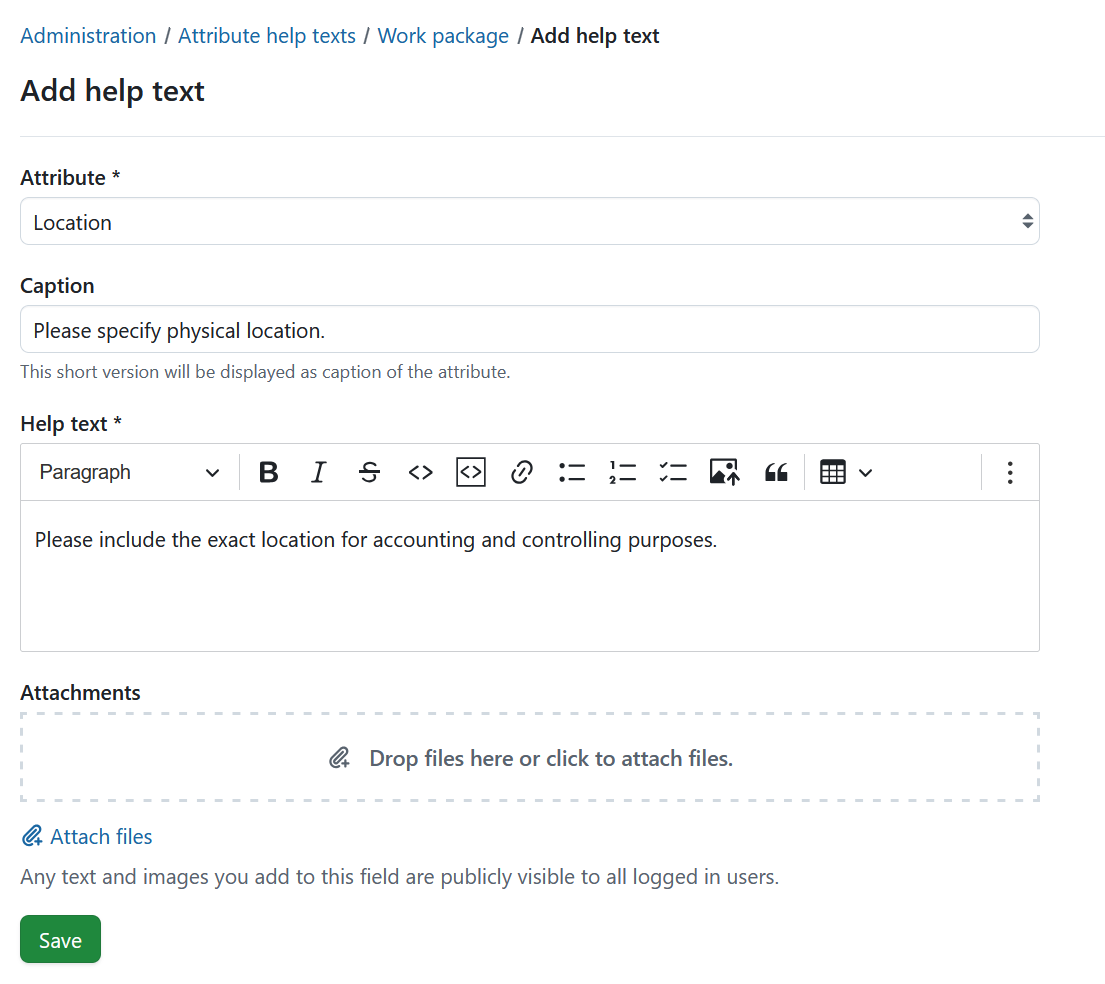This screenshot has height=984, width=1105.
Task: Open the image upload tool
Action: tap(724, 471)
